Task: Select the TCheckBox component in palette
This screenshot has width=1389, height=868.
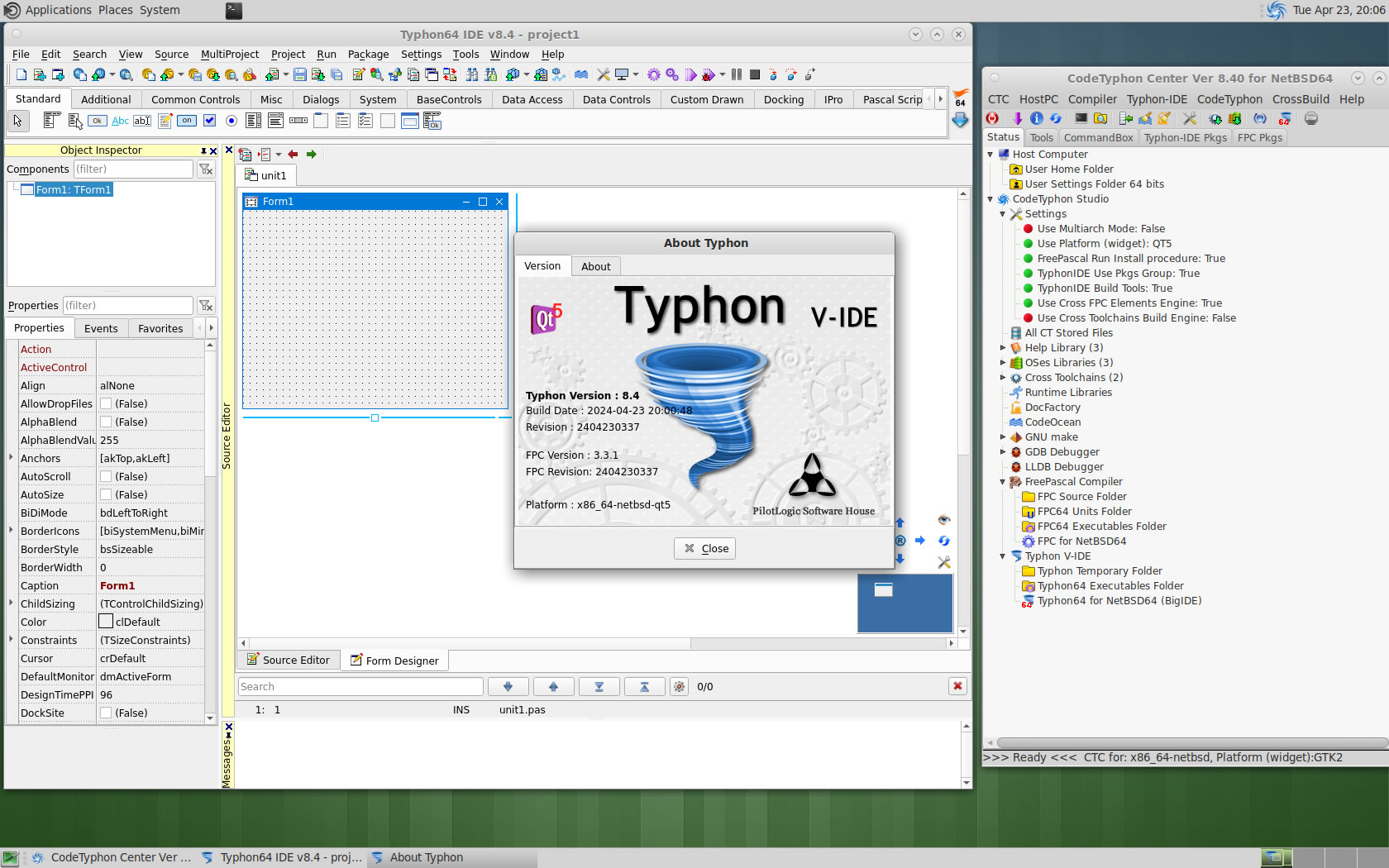Action: click(209, 121)
